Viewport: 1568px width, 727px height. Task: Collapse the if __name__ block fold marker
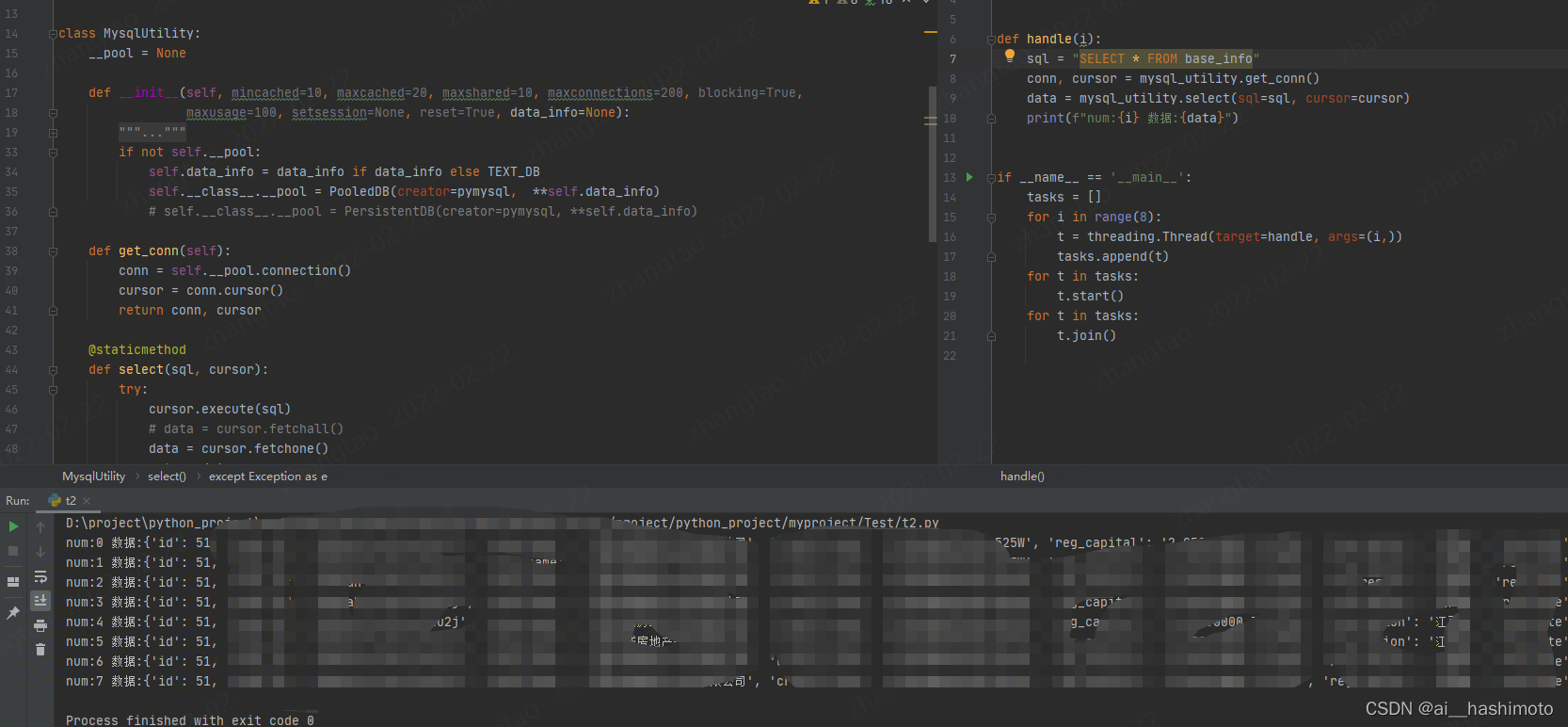click(991, 178)
